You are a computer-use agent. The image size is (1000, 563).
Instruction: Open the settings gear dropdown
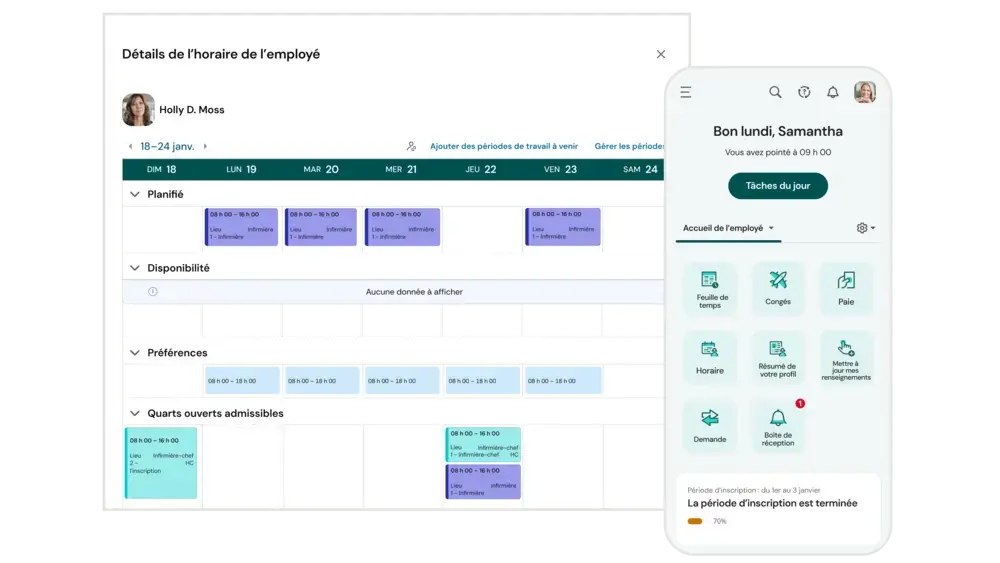pos(865,228)
